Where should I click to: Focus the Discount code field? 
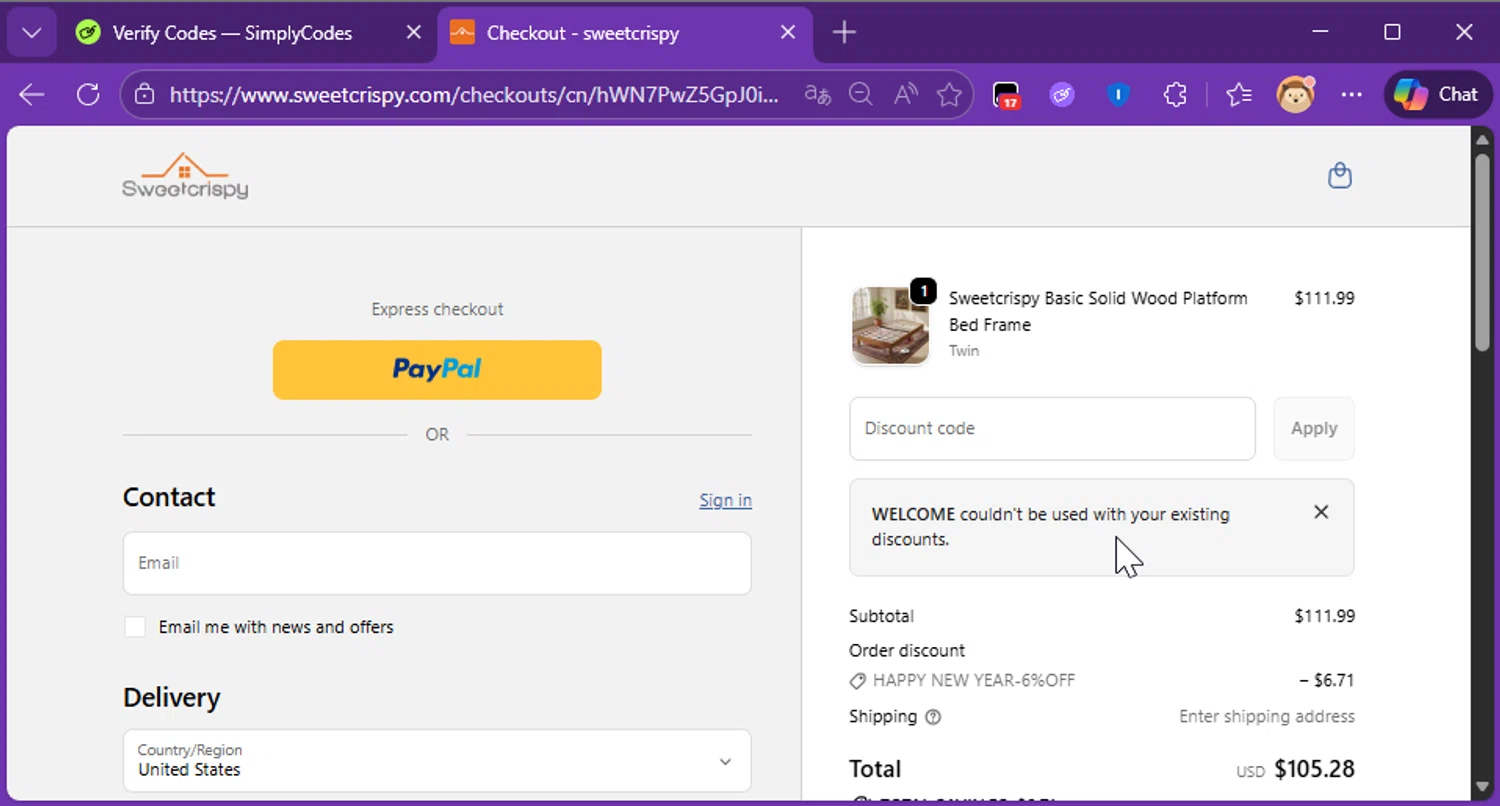pos(1052,429)
